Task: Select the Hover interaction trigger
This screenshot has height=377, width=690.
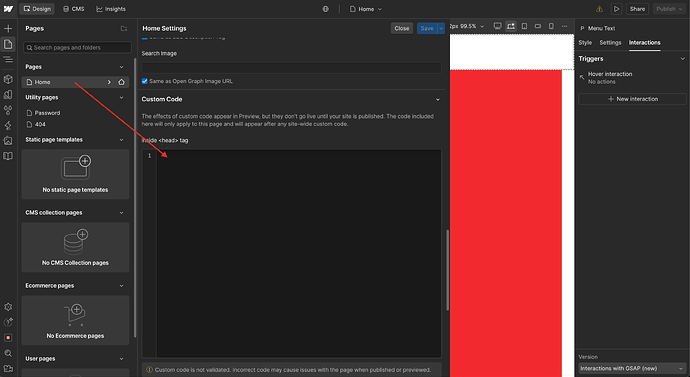Action: click(x=632, y=78)
